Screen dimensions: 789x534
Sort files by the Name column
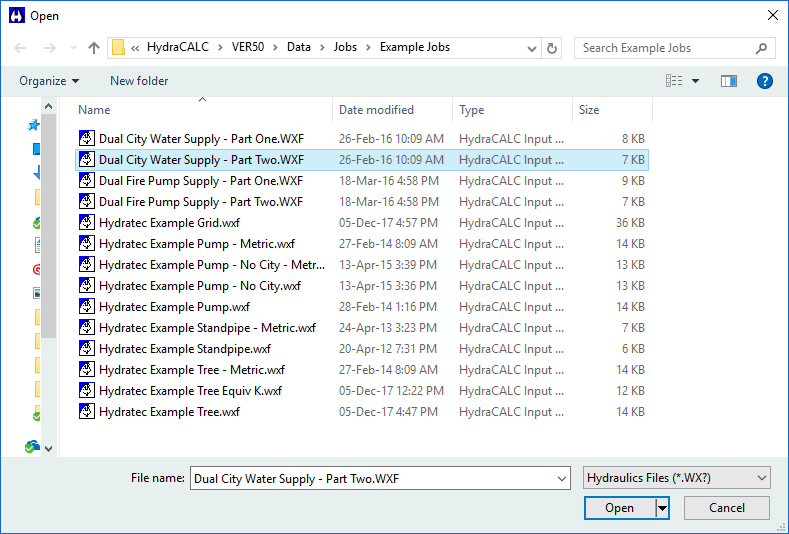94,110
